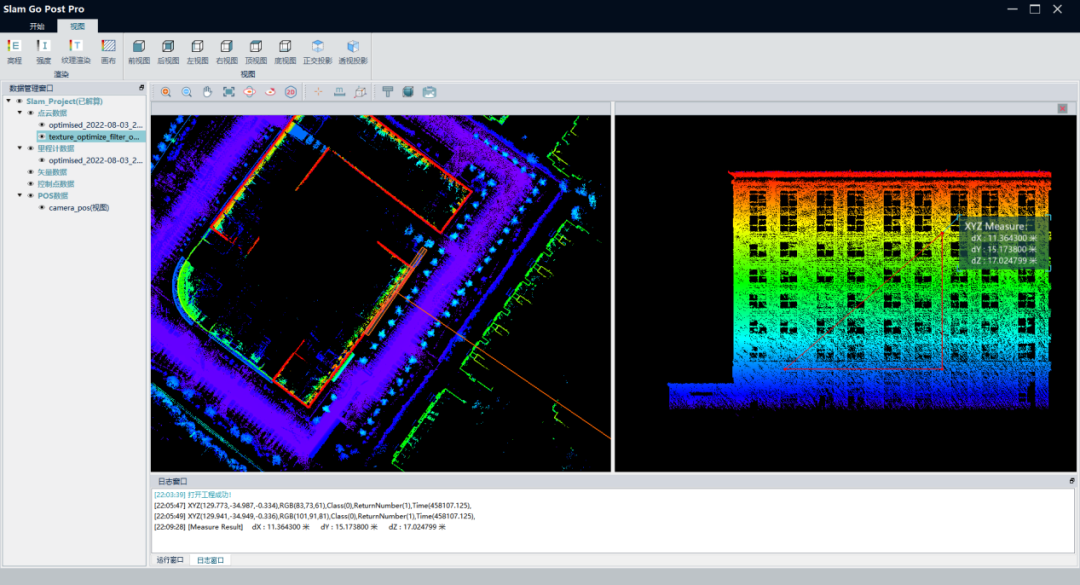The image size is (1080, 585).
Task: Collapse the POS数据 tree group
Action: (x=18, y=196)
